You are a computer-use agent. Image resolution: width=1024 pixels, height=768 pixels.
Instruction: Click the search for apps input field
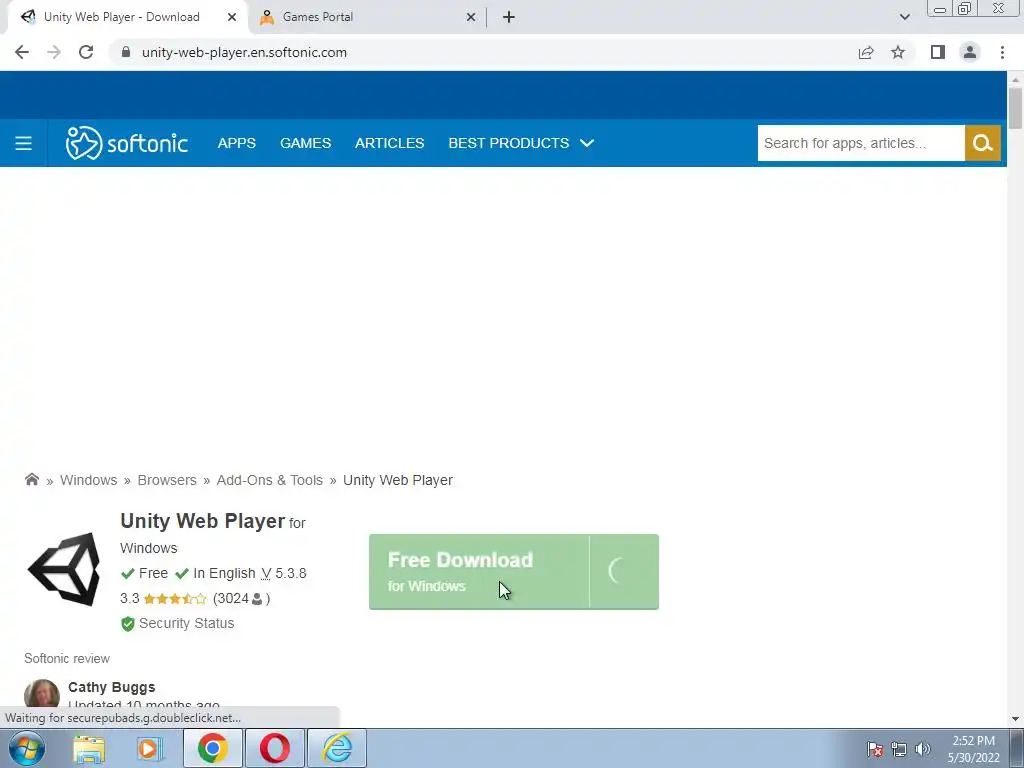[861, 143]
